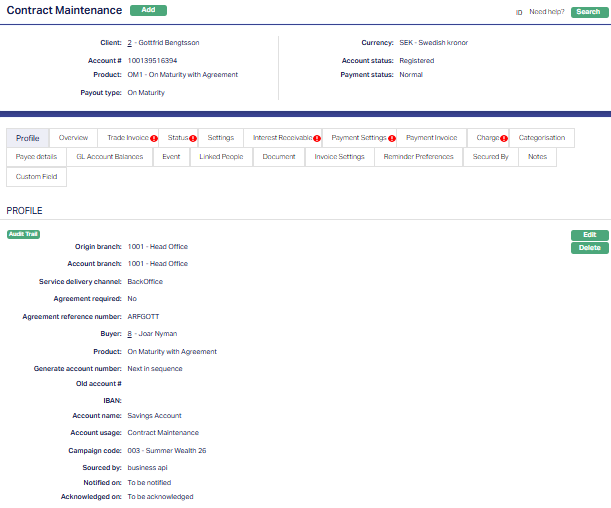This screenshot has height=508, width=611.
Task: Select the Reminder Preferences tab
Action: 418,157
